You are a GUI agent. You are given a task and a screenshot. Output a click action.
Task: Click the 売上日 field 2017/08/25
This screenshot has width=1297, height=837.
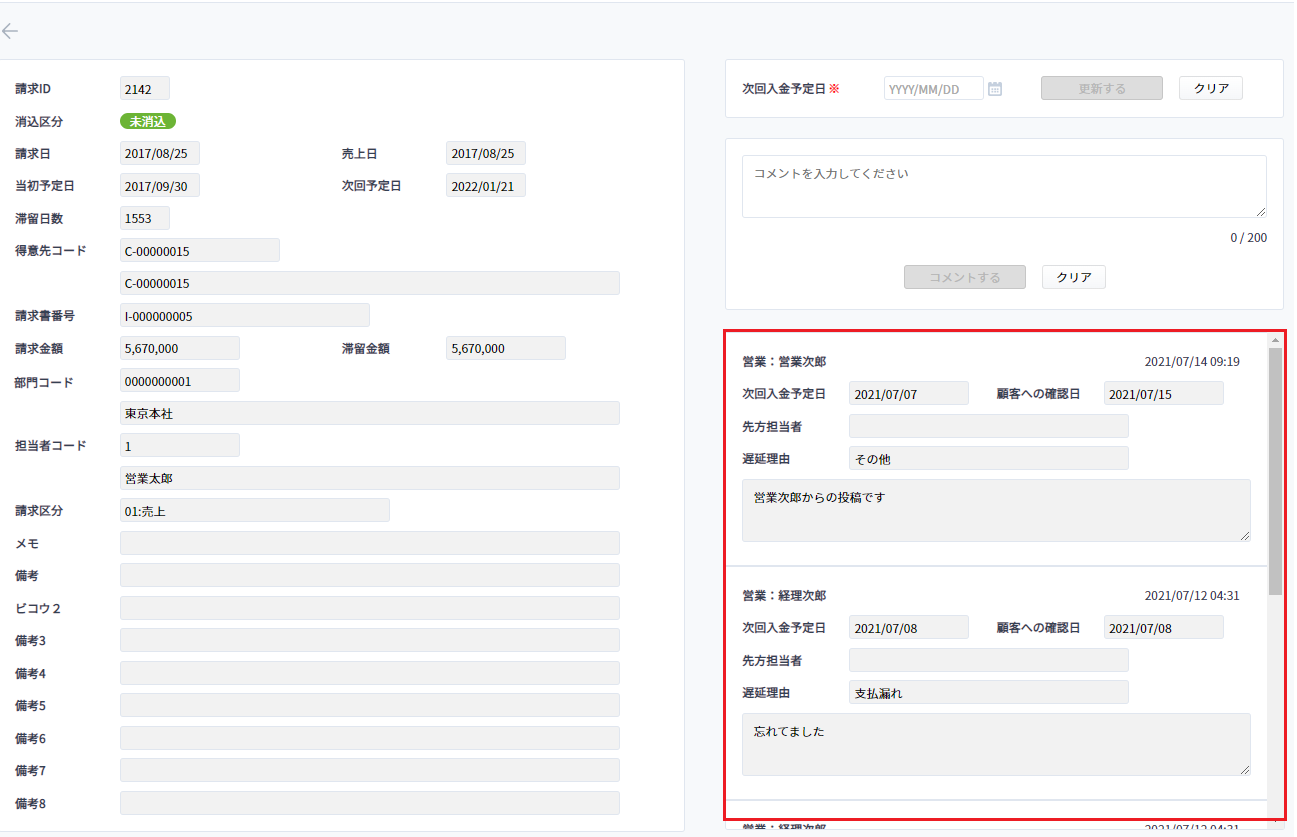[x=486, y=153]
